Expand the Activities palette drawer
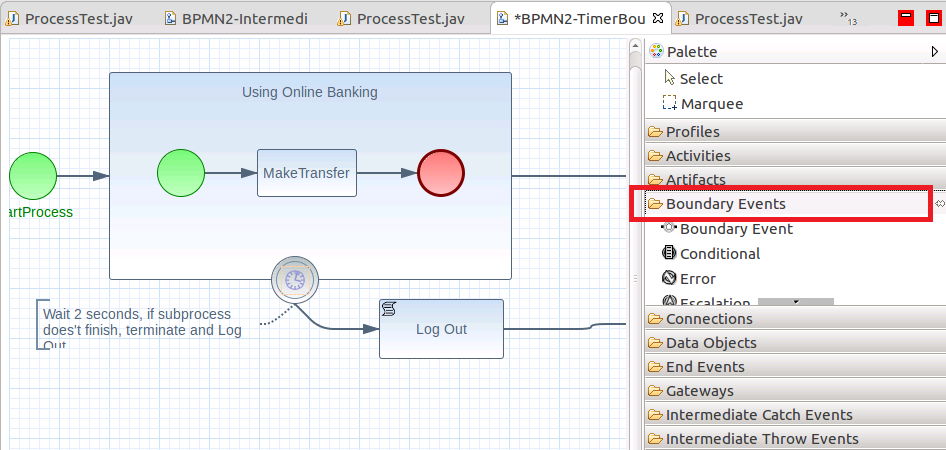This screenshot has width=946, height=450. (697, 156)
